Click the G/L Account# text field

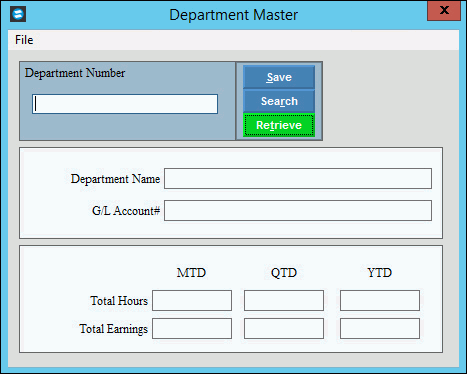pos(298,211)
